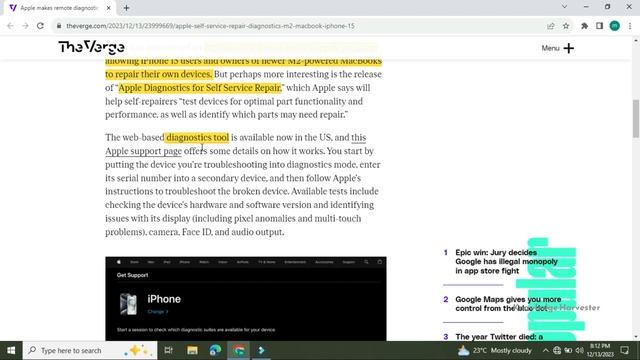Open The Verge Menu button
This screenshot has width=640, height=360.
click(558, 48)
